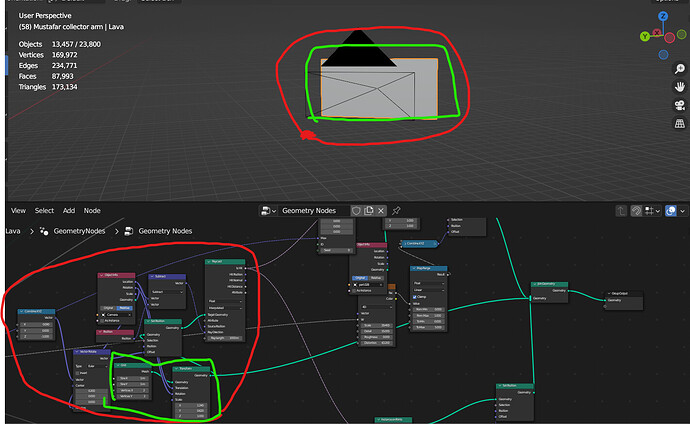Enable As Instance in right Object Info
Image resolution: width=690 pixels, height=424 pixels.
click(x=355, y=291)
